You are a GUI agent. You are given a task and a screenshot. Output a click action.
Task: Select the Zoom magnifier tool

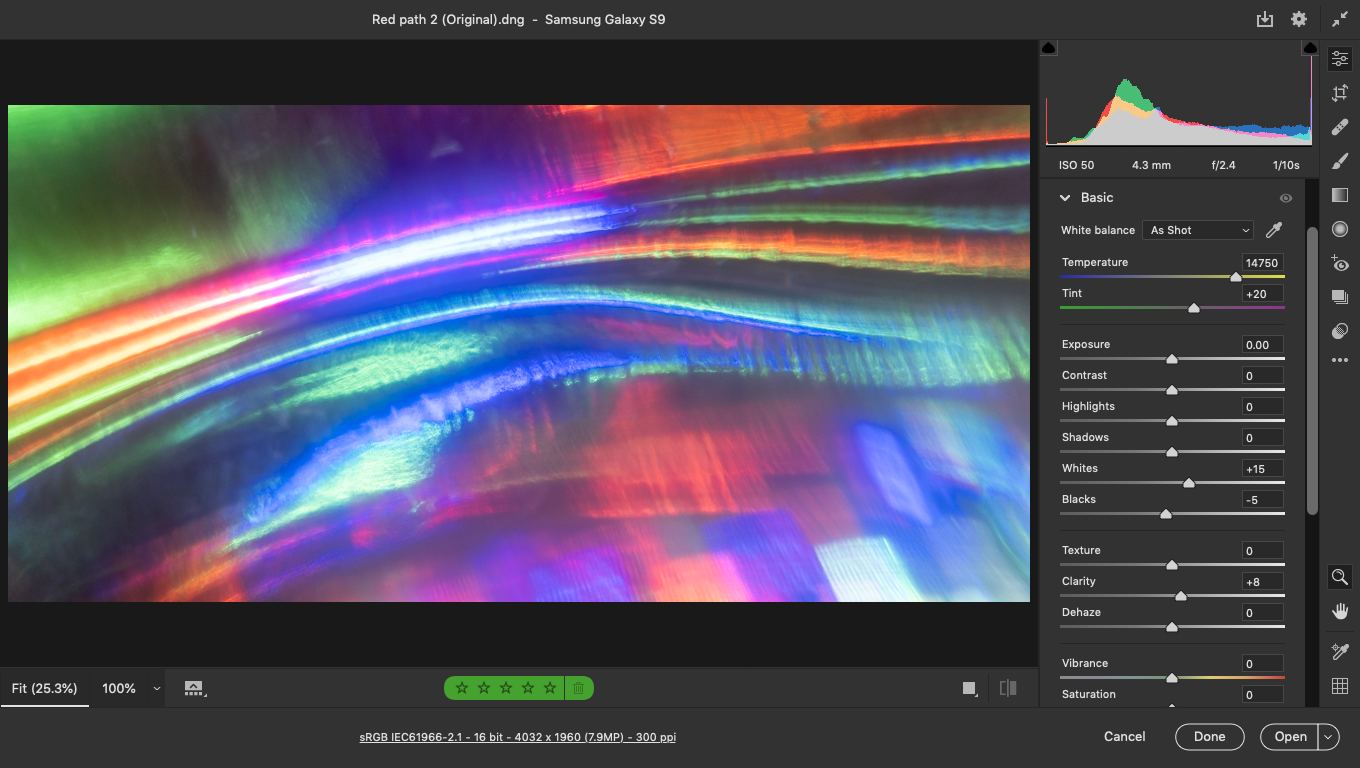point(1340,577)
